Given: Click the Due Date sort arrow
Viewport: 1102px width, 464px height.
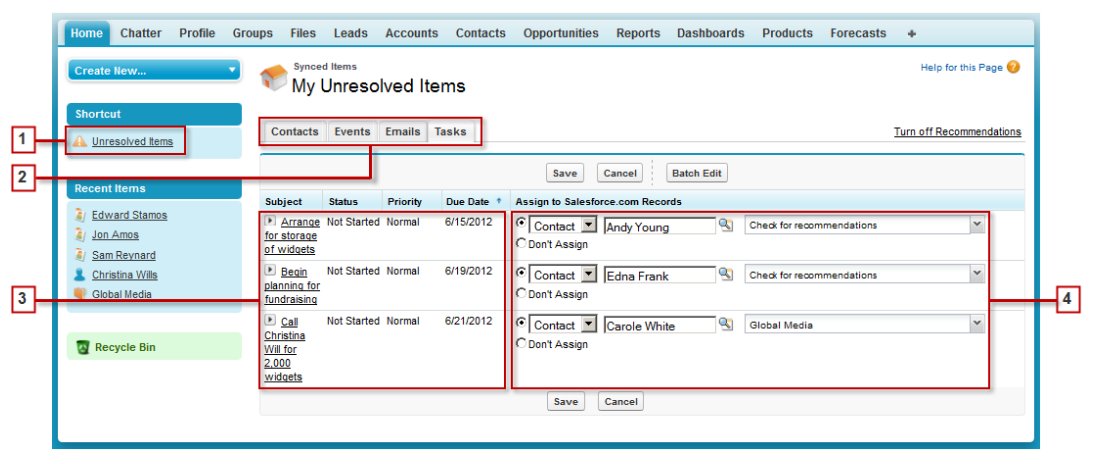Looking at the screenshot, I should click(x=499, y=202).
